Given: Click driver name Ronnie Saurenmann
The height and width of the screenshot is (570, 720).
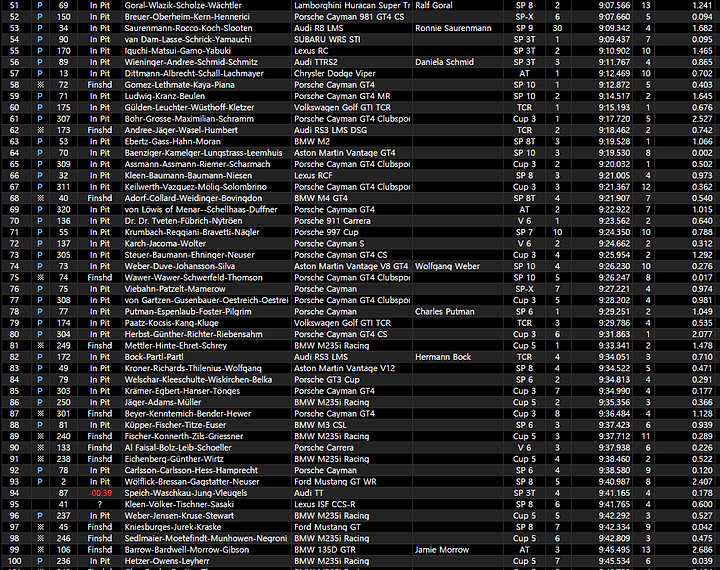Looking at the screenshot, I should (x=453, y=28).
